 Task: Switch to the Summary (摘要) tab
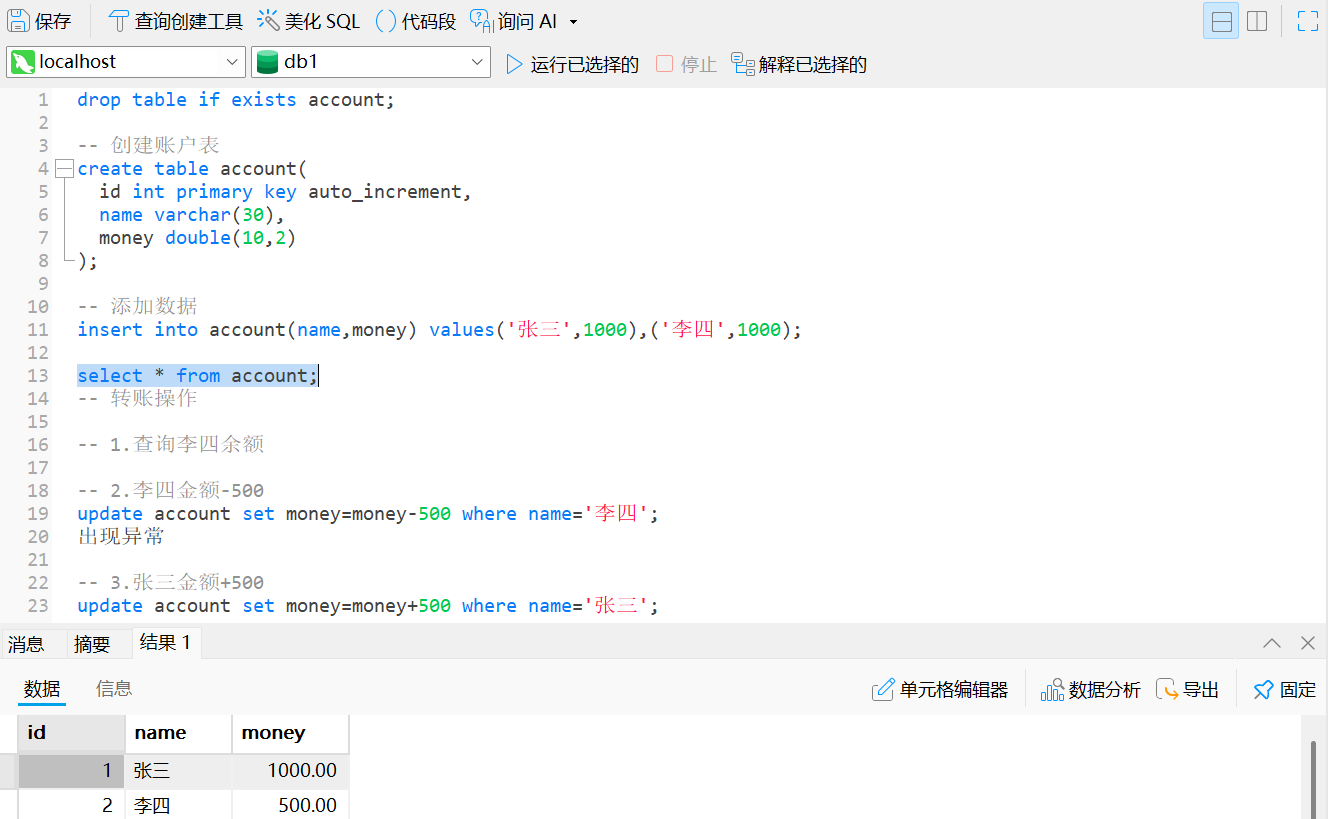92,644
